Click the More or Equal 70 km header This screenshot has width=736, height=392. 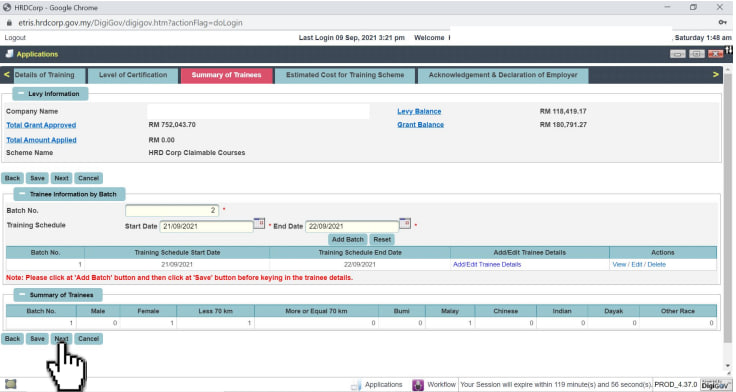coord(316,311)
